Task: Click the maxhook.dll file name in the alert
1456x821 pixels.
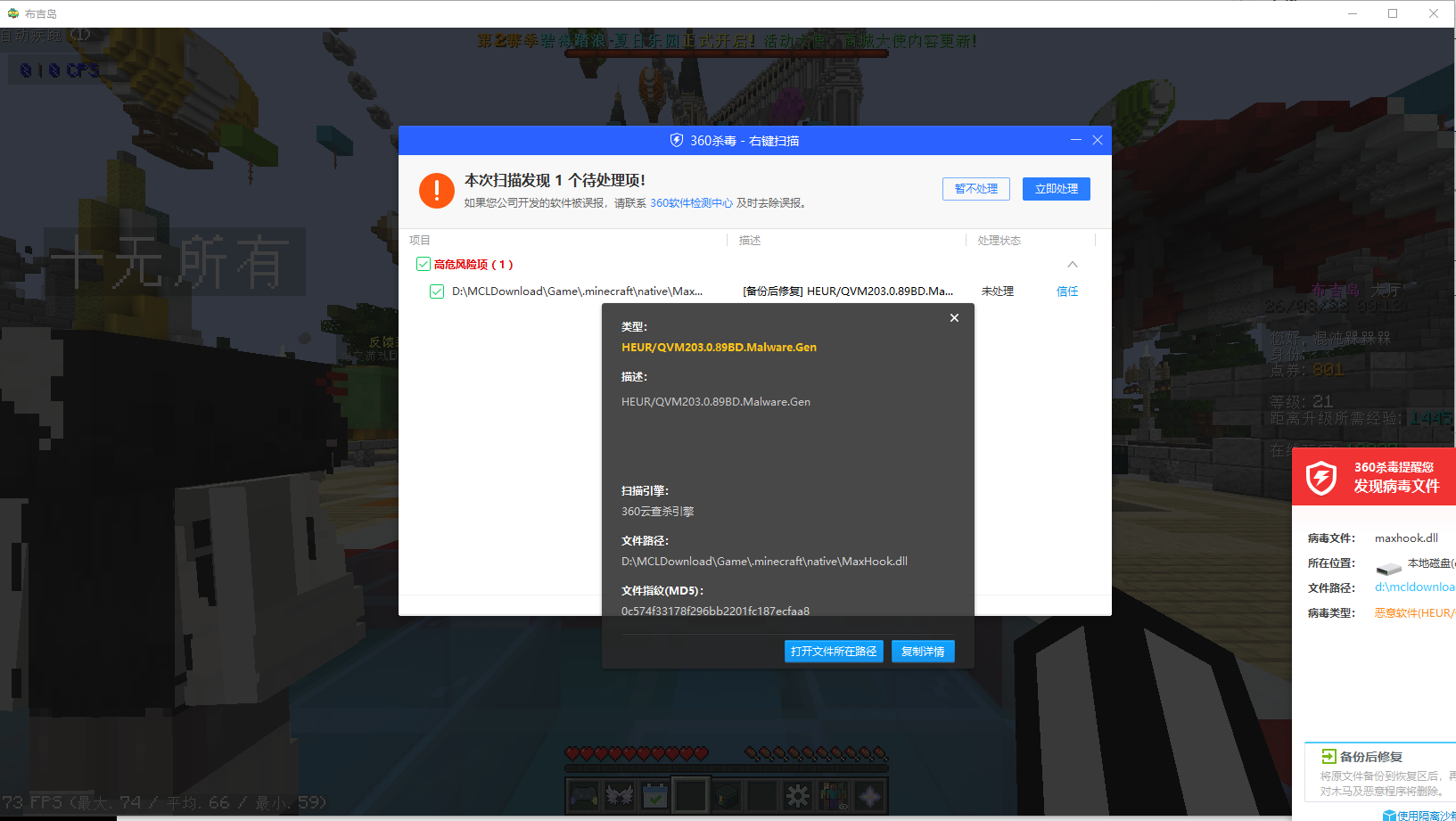Action: tap(1406, 538)
